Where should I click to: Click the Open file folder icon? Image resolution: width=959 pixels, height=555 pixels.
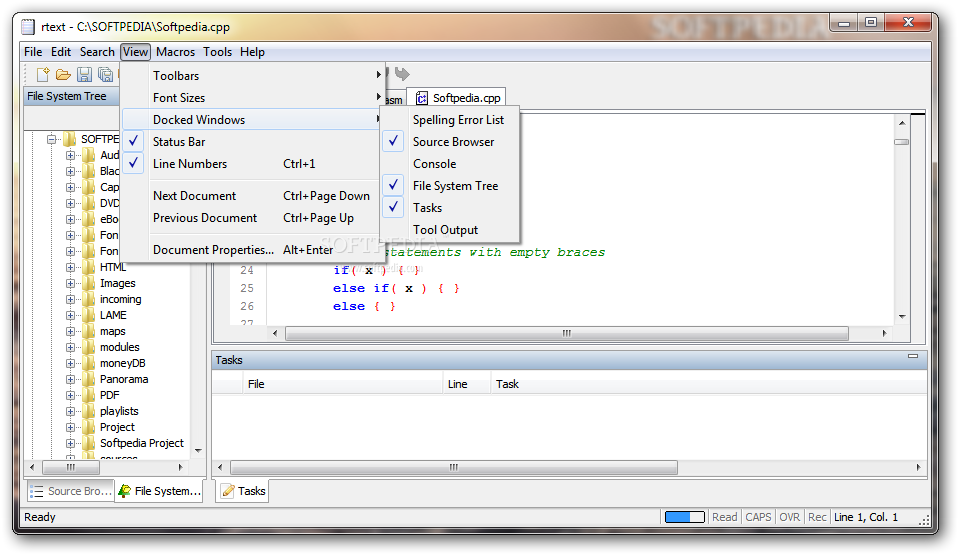pos(63,75)
